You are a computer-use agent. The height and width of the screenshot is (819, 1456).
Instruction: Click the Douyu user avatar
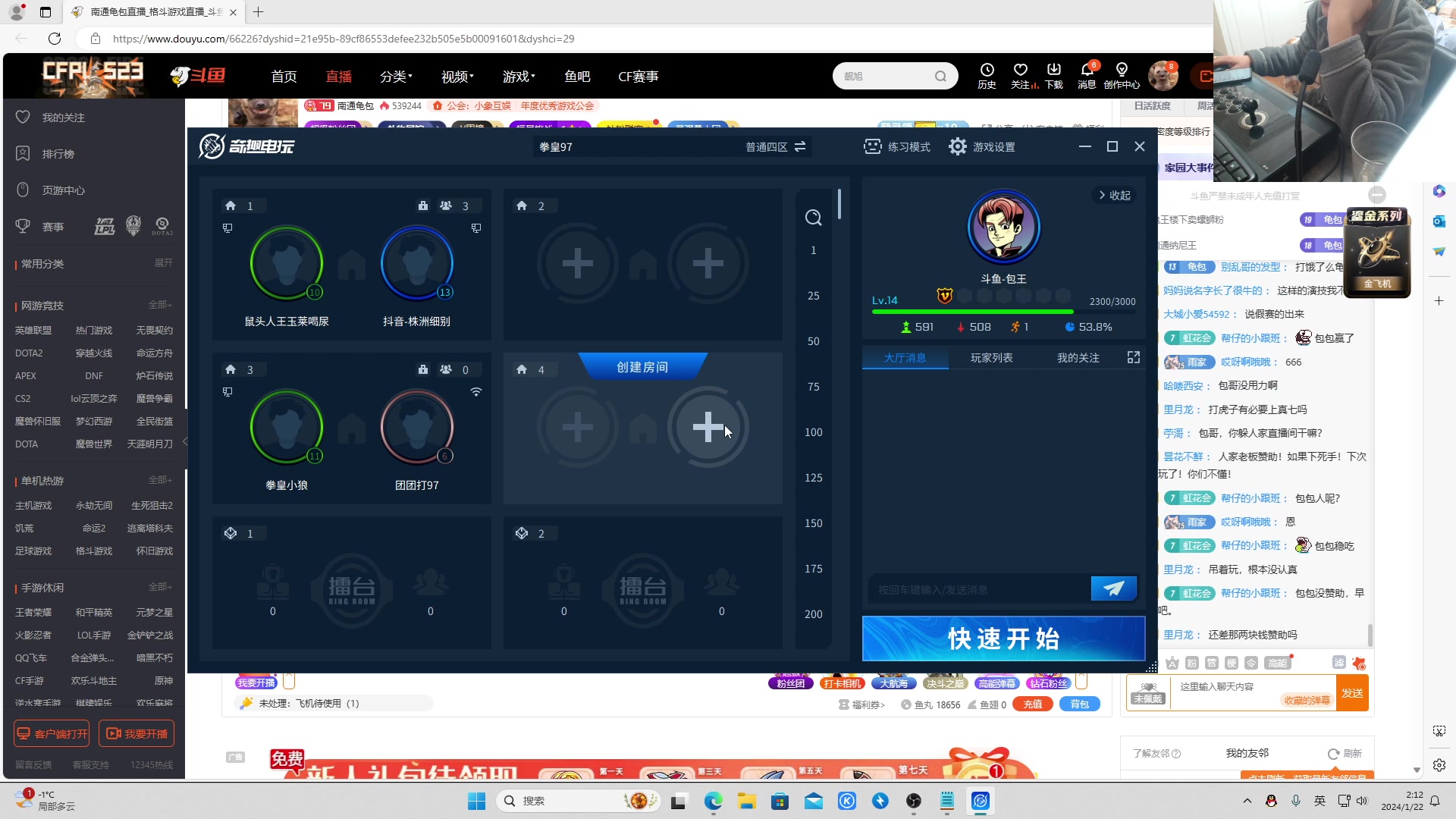click(1163, 76)
